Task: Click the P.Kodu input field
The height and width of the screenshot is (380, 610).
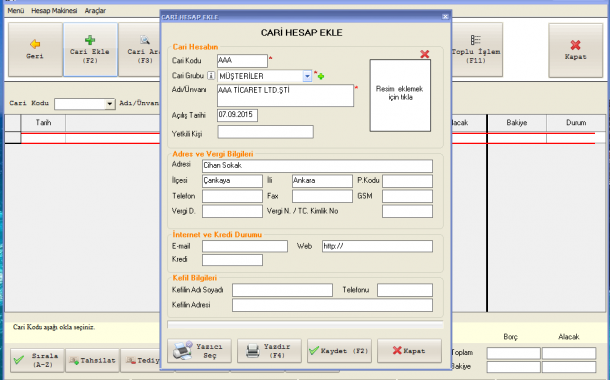Action: point(407,181)
